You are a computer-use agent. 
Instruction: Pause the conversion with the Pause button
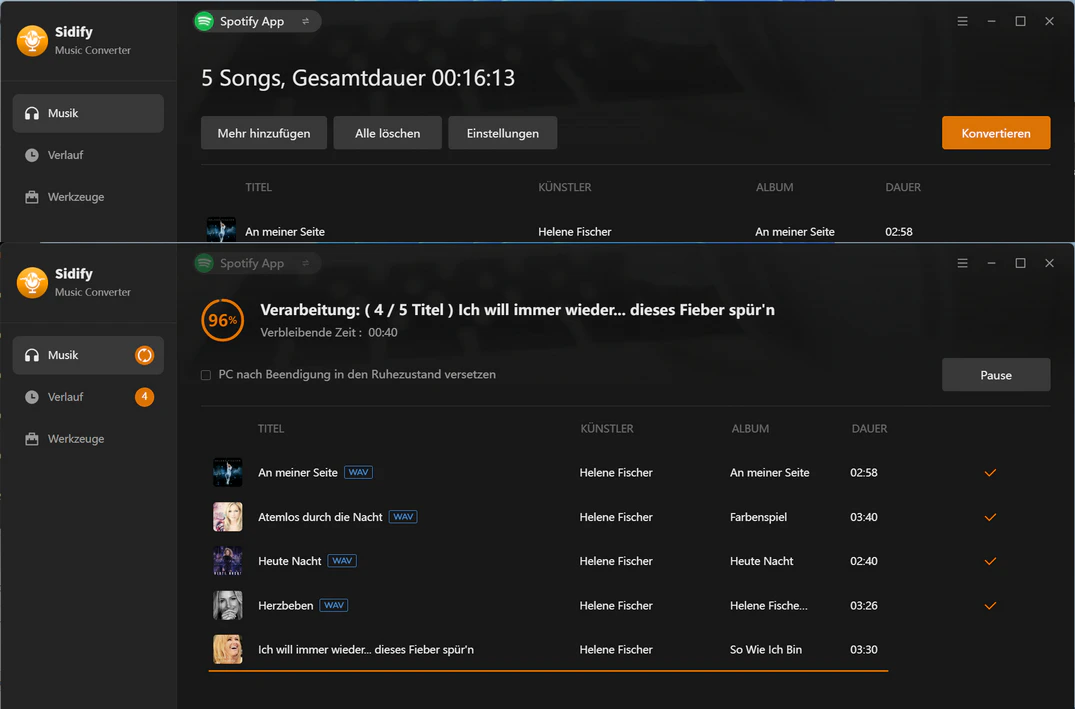coord(996,375)
